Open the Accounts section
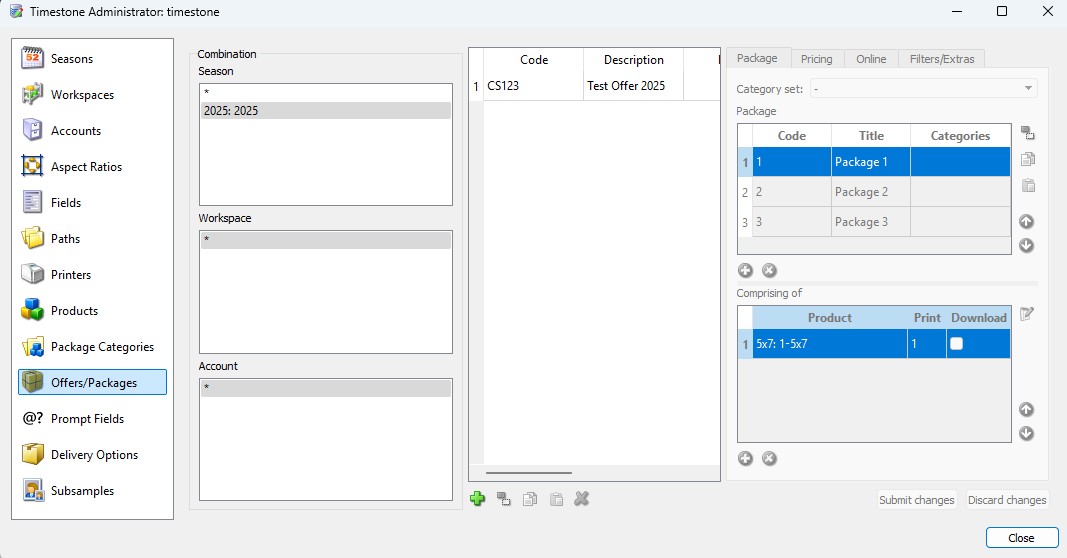This screenshot has height=558, width=1067. [92, 131]
